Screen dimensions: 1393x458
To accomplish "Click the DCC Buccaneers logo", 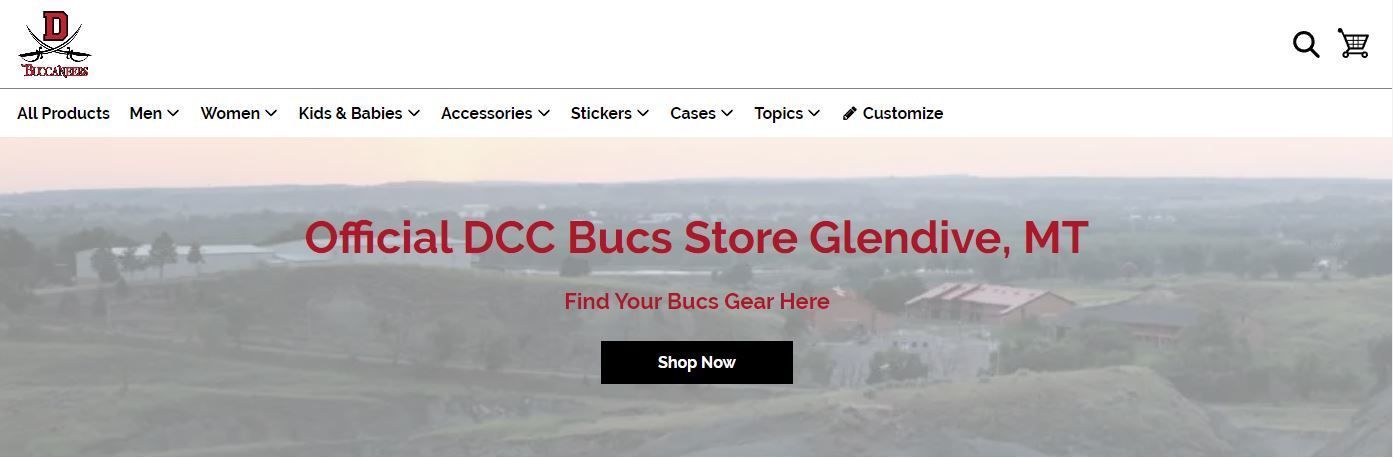I will (x=55, y=44).
